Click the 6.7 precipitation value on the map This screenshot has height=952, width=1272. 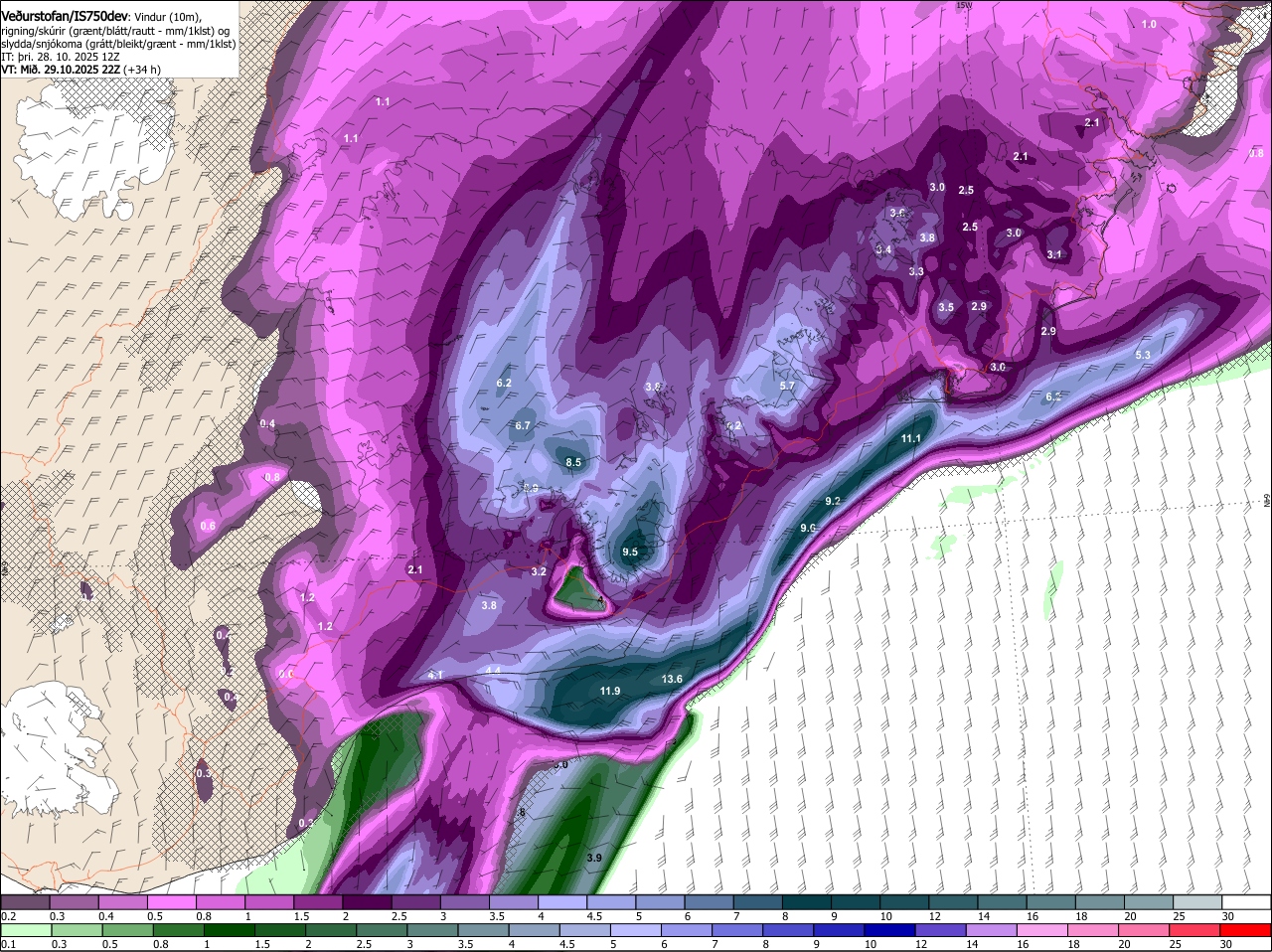click(x=523, y=425)
